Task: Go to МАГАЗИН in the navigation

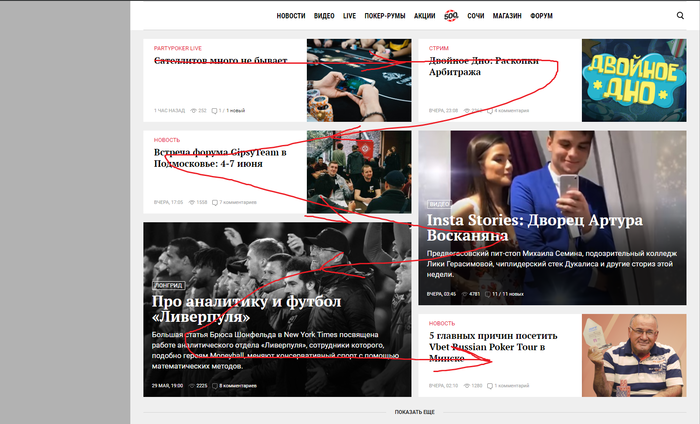Action: click(507, 16)
